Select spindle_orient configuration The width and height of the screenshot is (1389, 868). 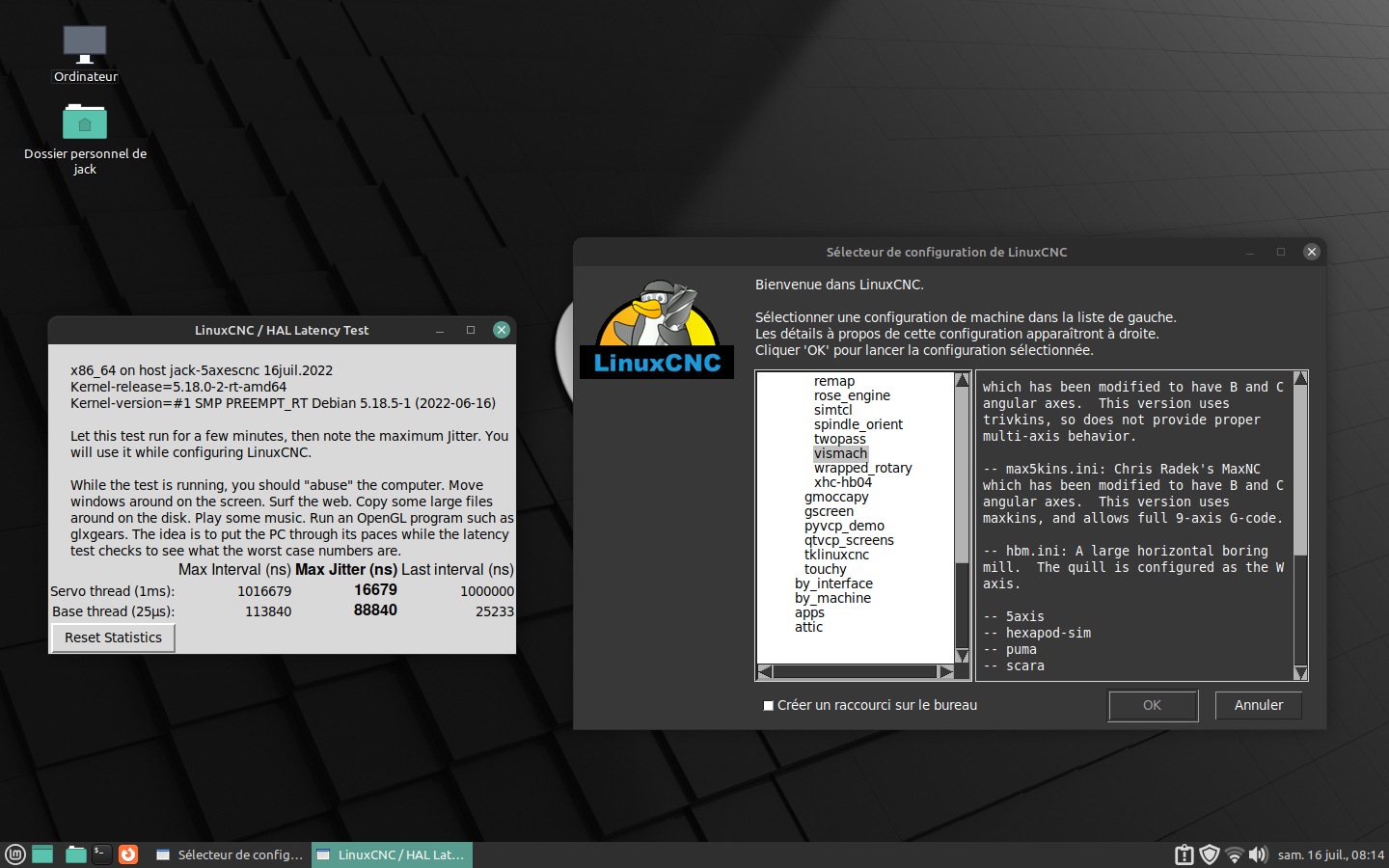pyautogui.click(x=858, y=424)
